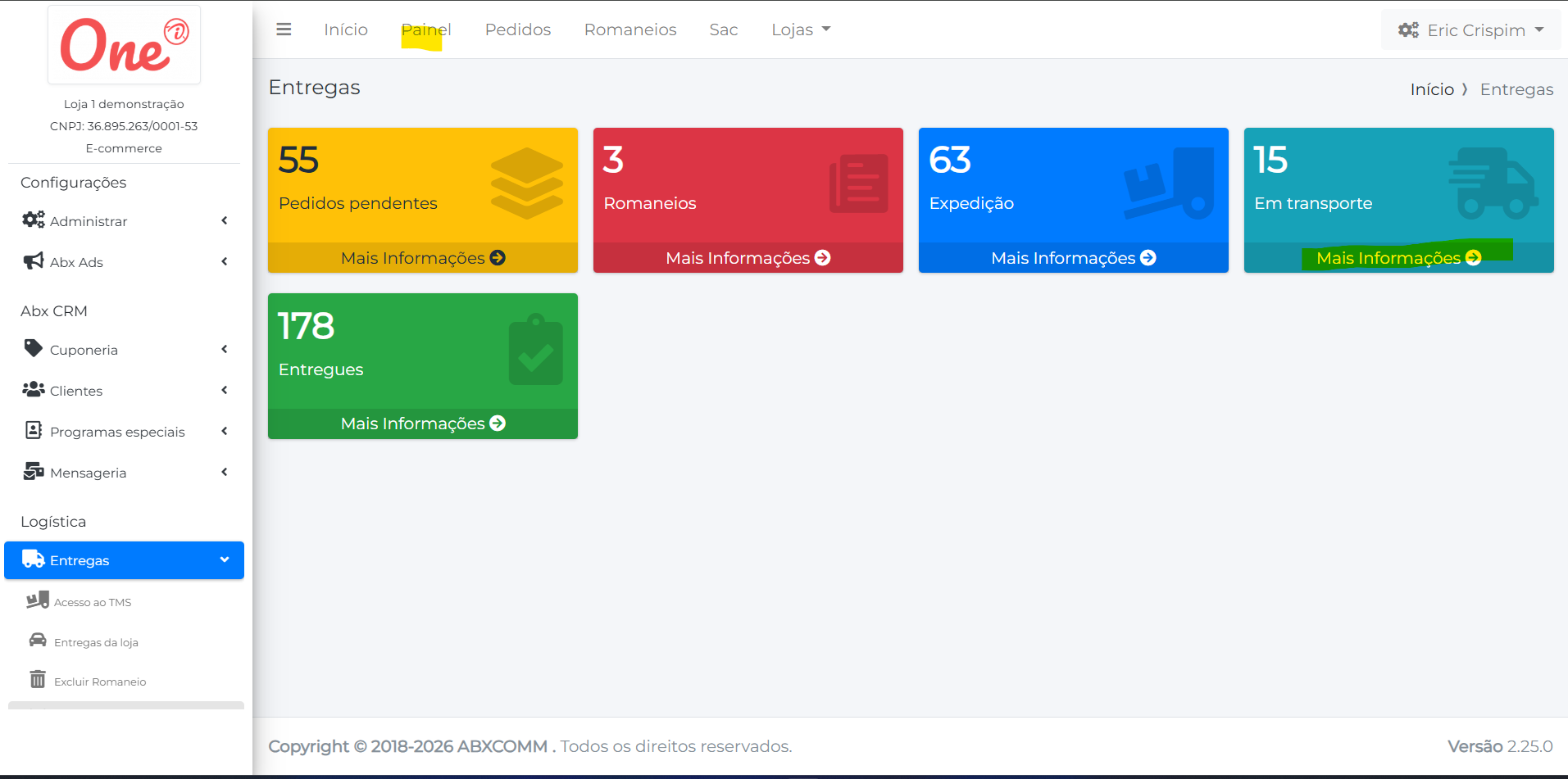Click the document icon on Romaneios card
The height and width of the screenshot is (779, 1568).
pyautogui.click(x=858, y=183)
